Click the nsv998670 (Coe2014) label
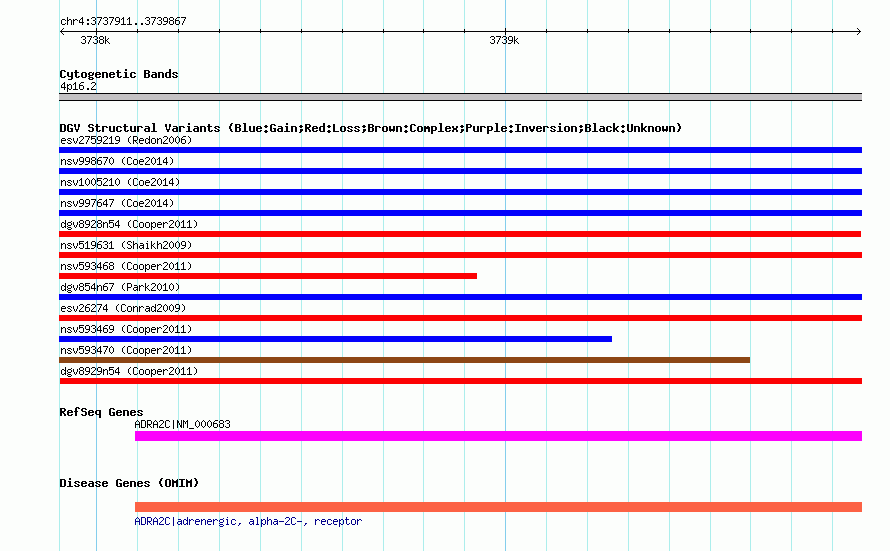 point(117,161)
